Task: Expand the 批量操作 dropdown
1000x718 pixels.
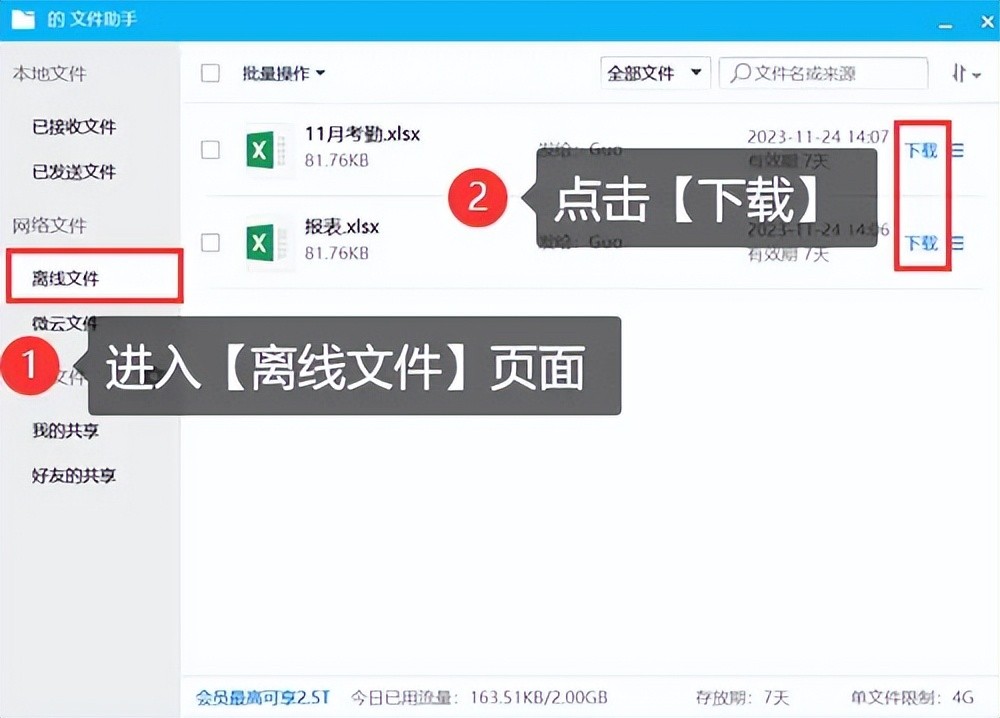Action: click(284, 73)
